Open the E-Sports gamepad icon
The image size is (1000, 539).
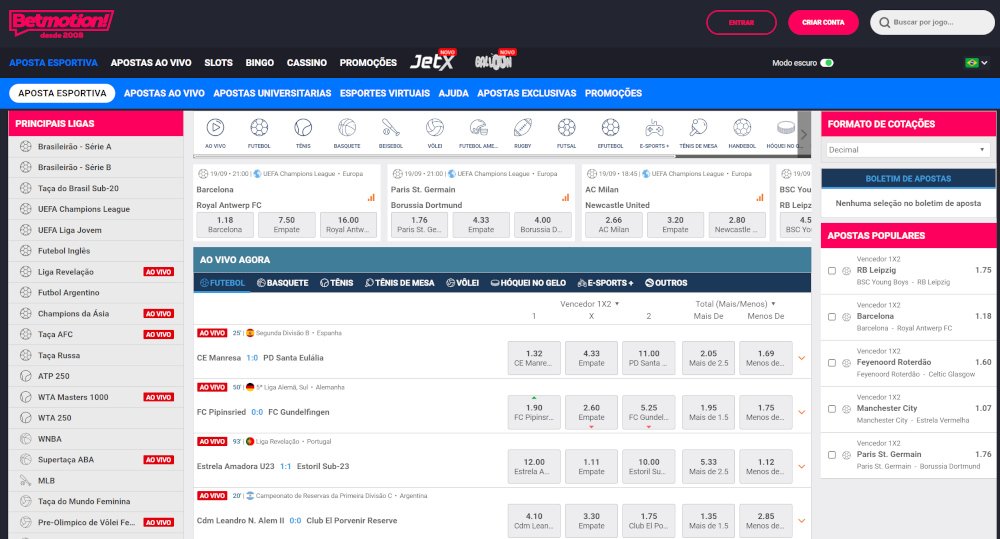654,128
